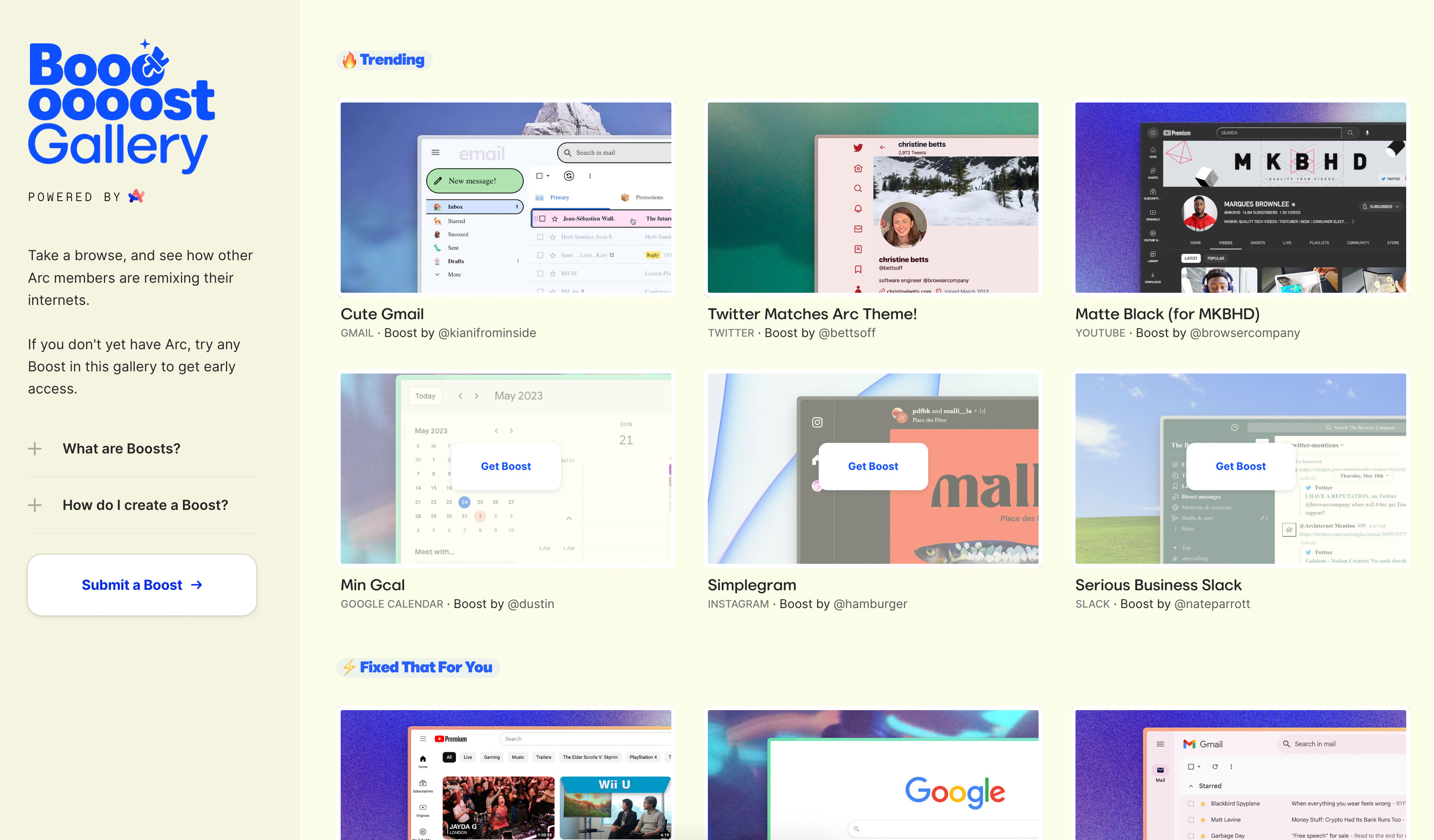This screenshot has width=1434, height=840.
Task: Click the hamburger menu icon in Cute Gmail preview
Action: tap(435, 152)
